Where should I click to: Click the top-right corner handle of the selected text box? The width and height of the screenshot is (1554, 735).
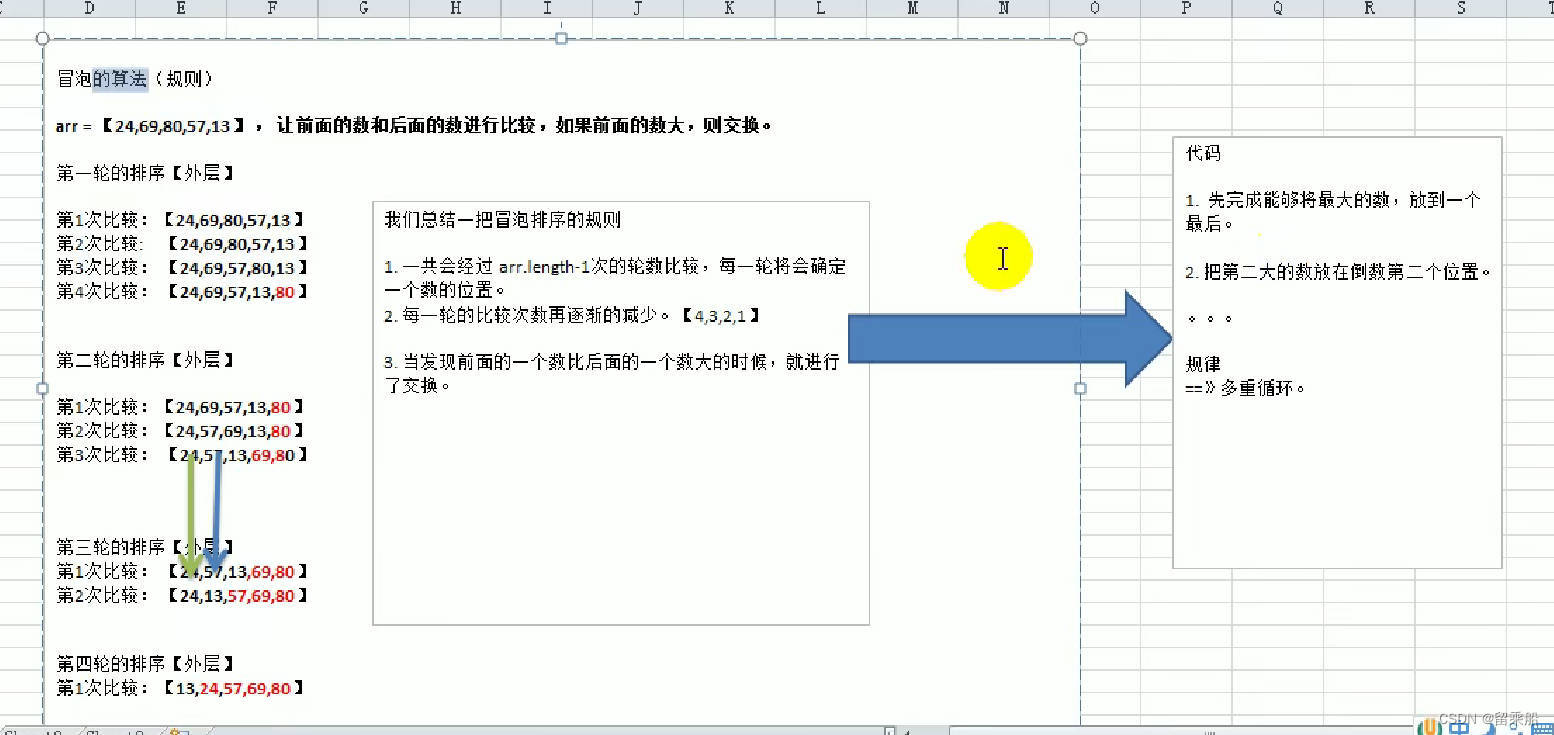(1080, 38)
